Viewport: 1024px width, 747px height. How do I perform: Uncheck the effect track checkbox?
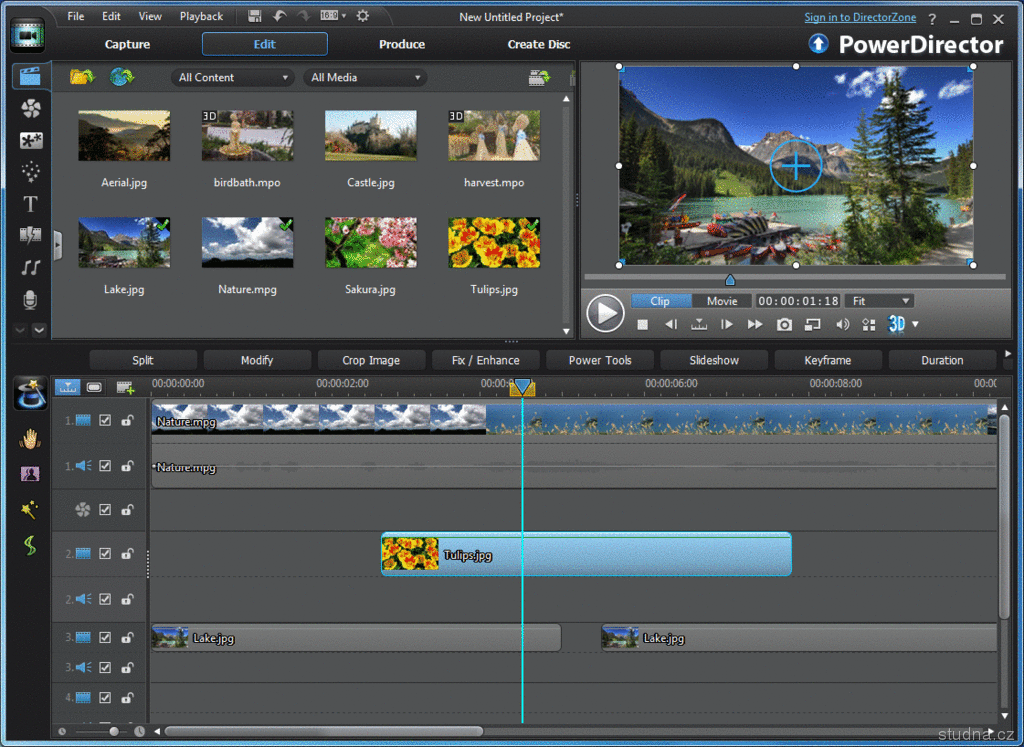point(105,510)
